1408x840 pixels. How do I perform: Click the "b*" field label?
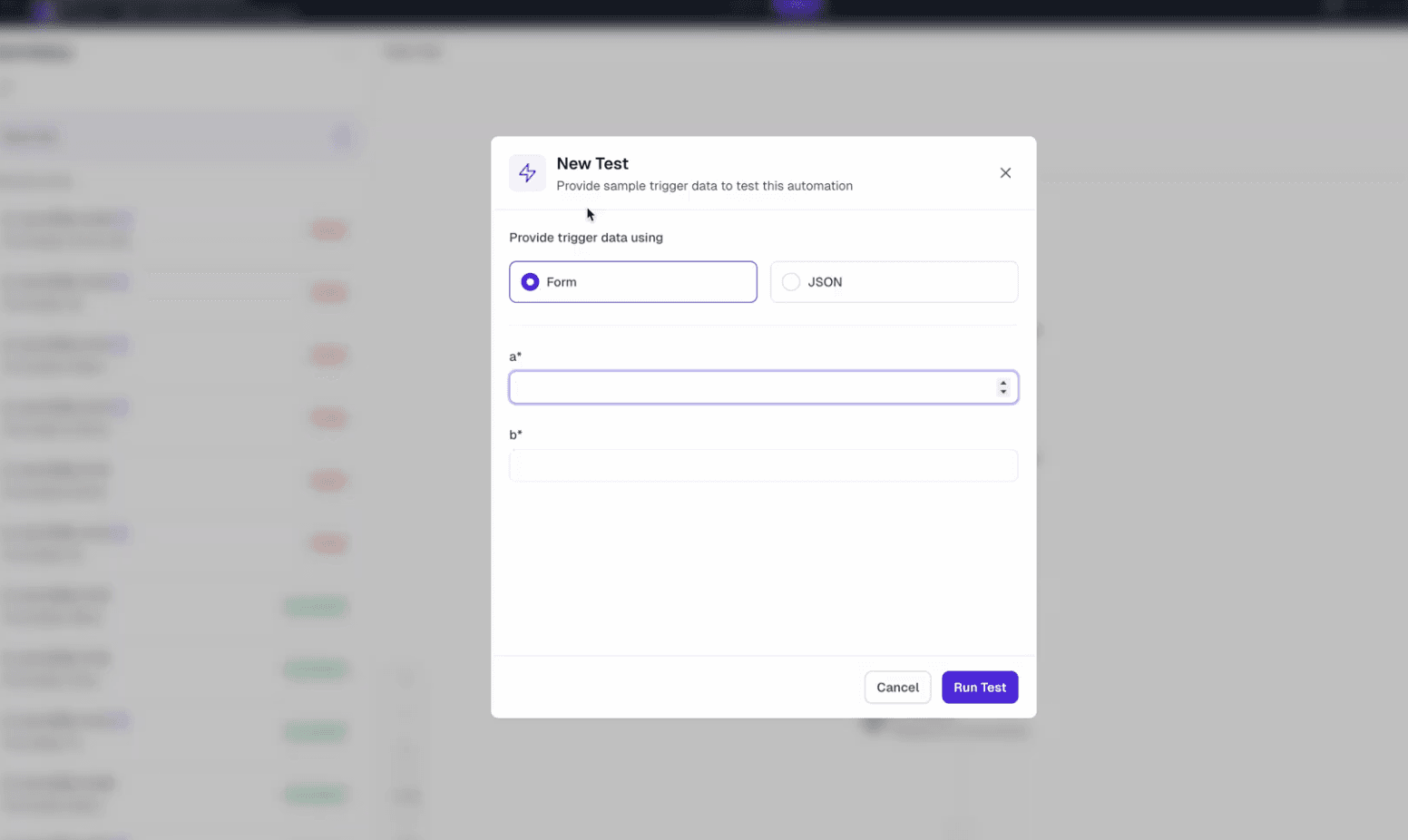(x=515, y=435)
